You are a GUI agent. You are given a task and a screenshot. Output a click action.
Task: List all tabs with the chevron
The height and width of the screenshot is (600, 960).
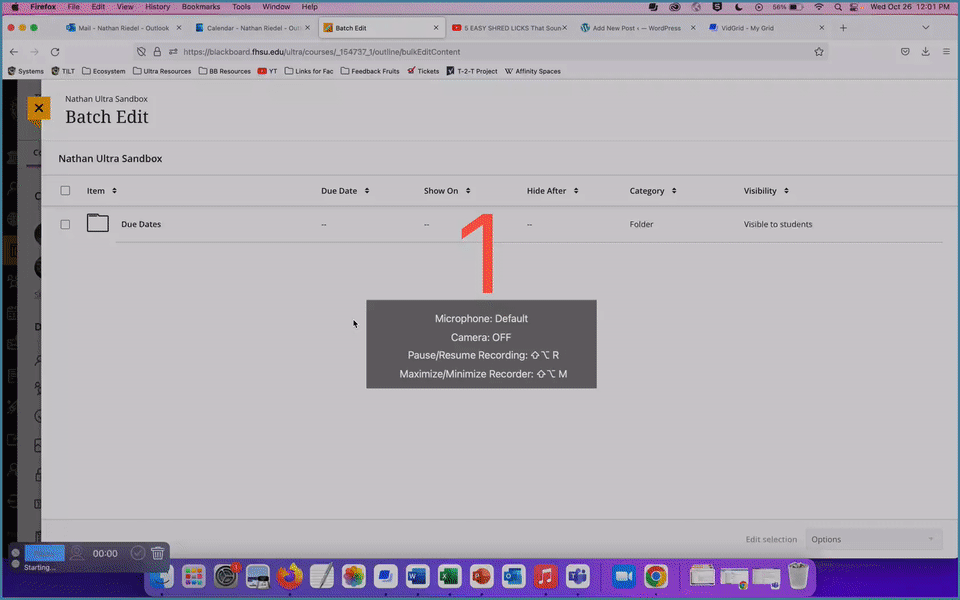pyautogui.click(x=926, y=28)
